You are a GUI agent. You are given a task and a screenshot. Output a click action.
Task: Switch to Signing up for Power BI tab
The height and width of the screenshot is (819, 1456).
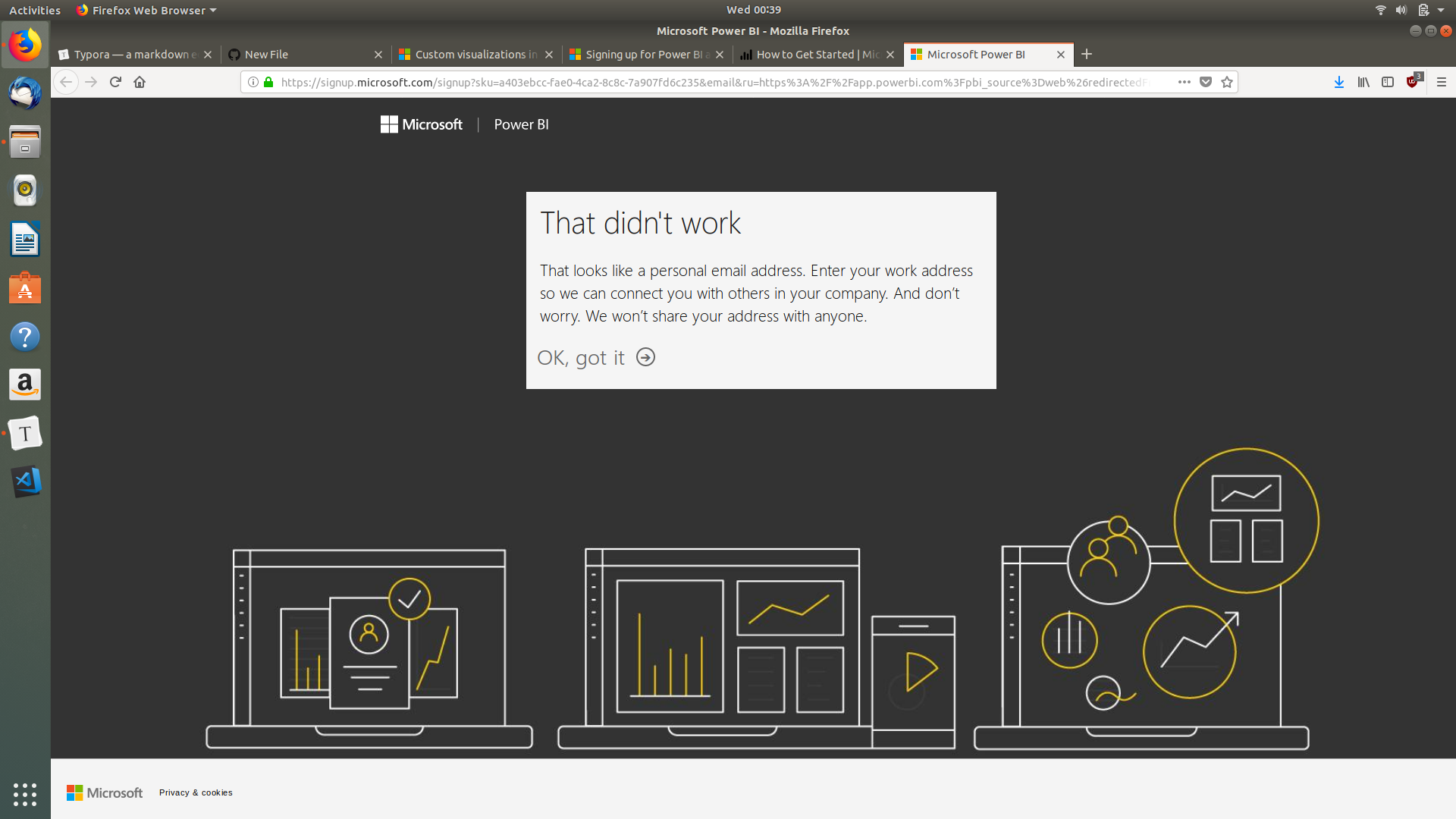coord(647,55)
